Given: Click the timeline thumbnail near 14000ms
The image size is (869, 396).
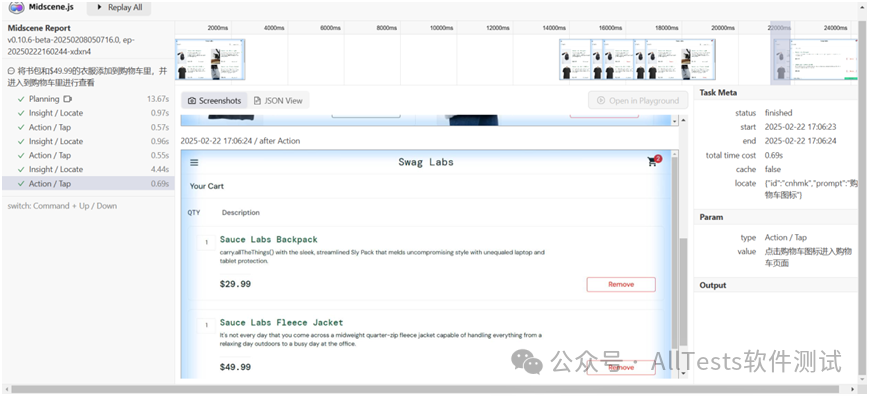Looking at the screenshot, I should click(x=574, y=59).
